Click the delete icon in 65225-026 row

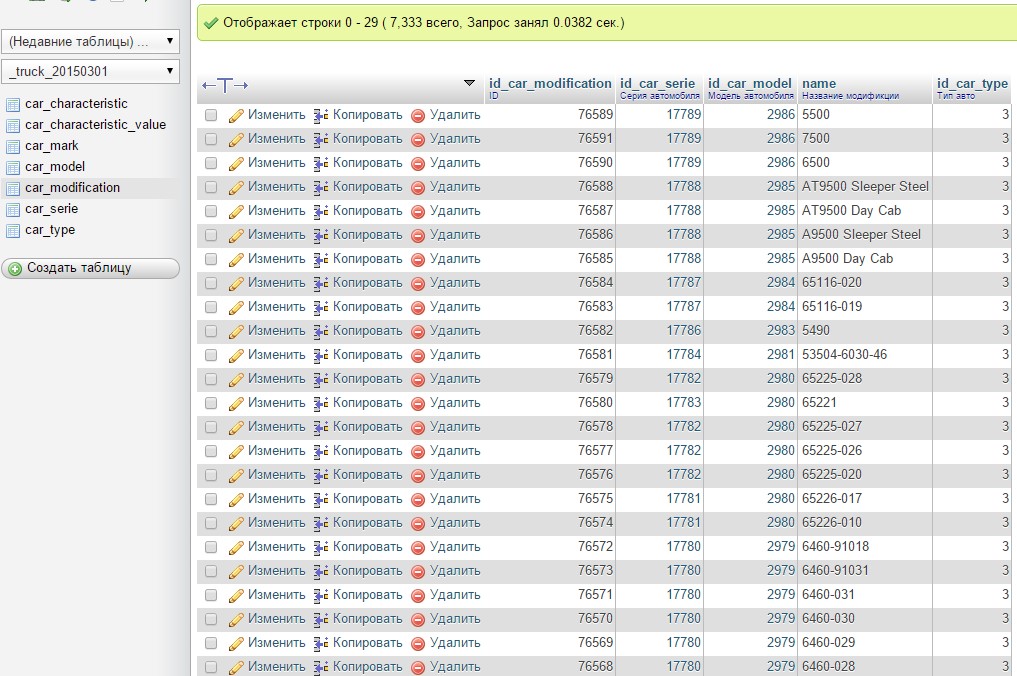(418, 452)
